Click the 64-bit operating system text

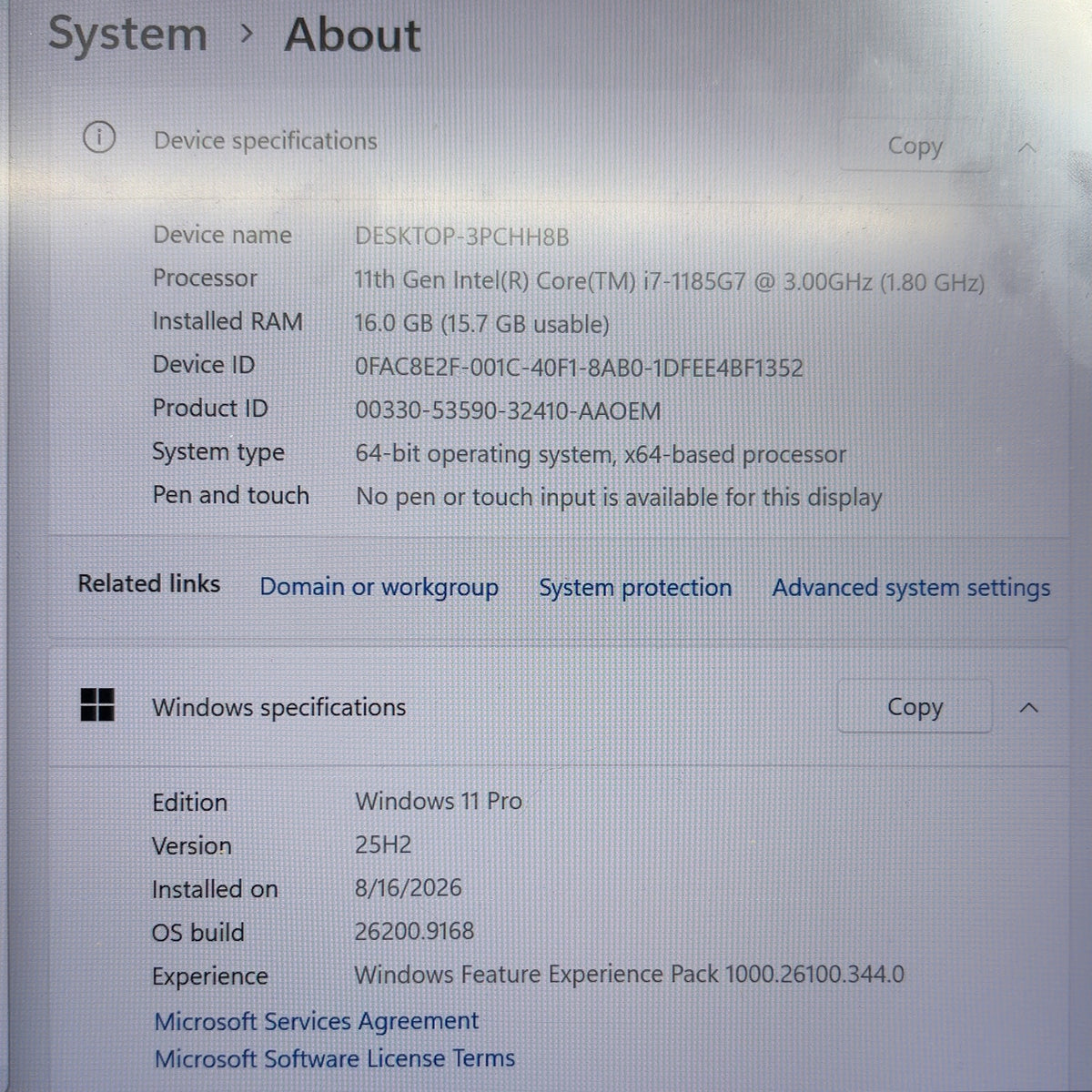[x=601, y=454]
